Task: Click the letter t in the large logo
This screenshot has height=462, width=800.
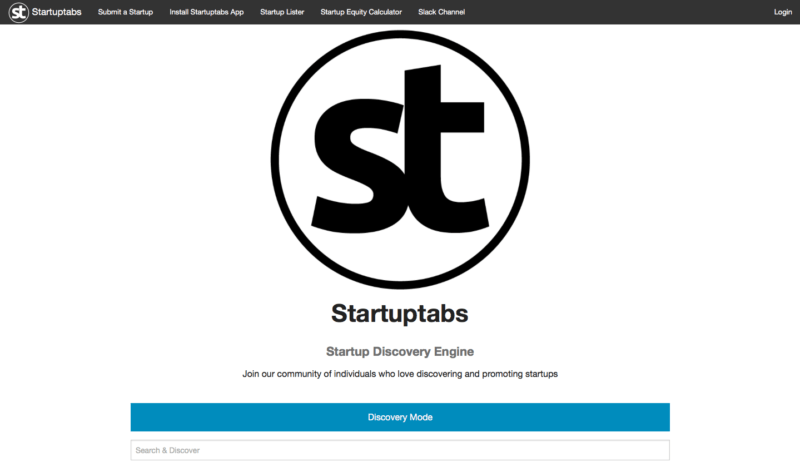Action: click(440, 150)
